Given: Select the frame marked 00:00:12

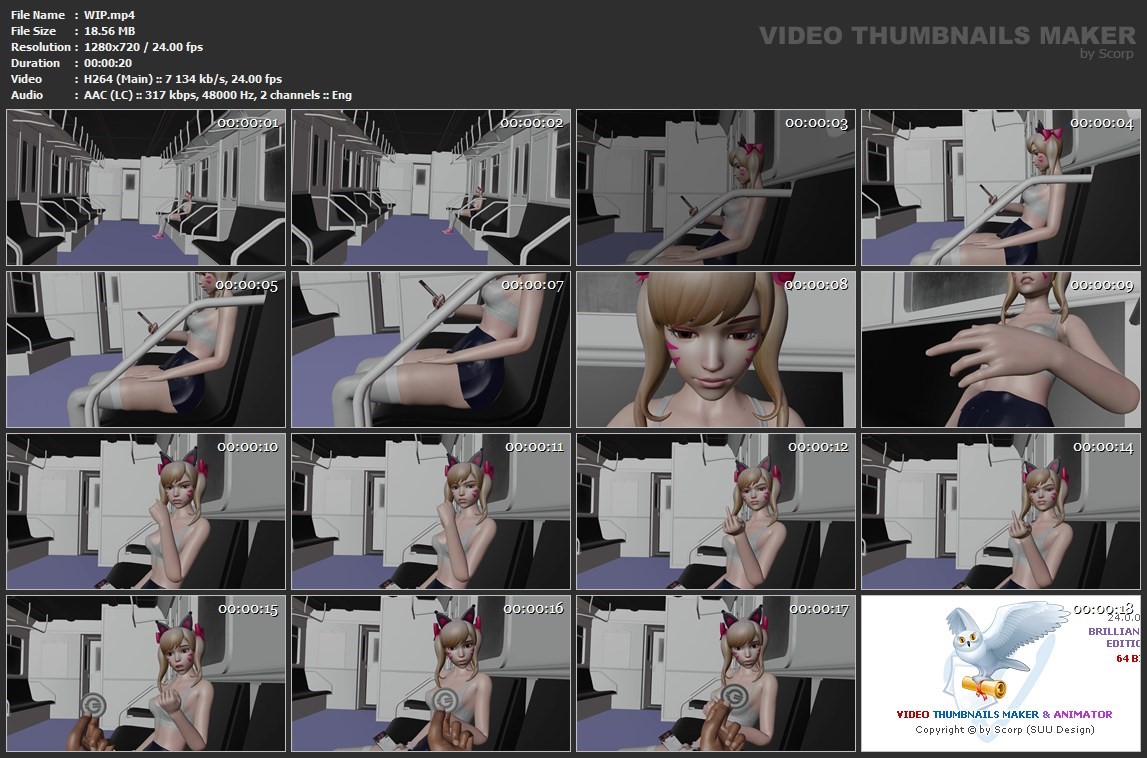Looking at the screenshot, I should (716, 512).
